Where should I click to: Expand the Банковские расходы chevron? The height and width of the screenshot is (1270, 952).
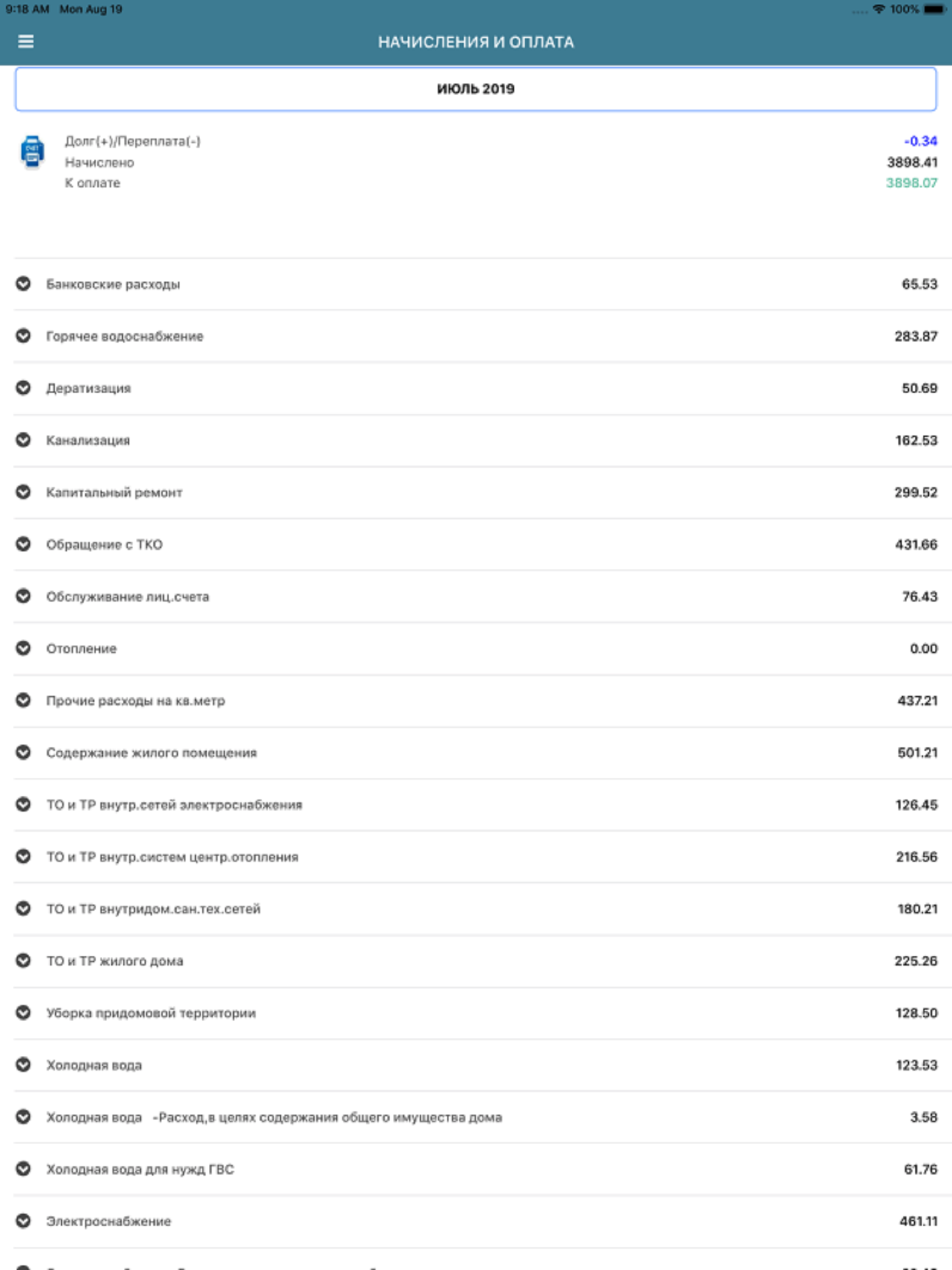coord(23,284)
